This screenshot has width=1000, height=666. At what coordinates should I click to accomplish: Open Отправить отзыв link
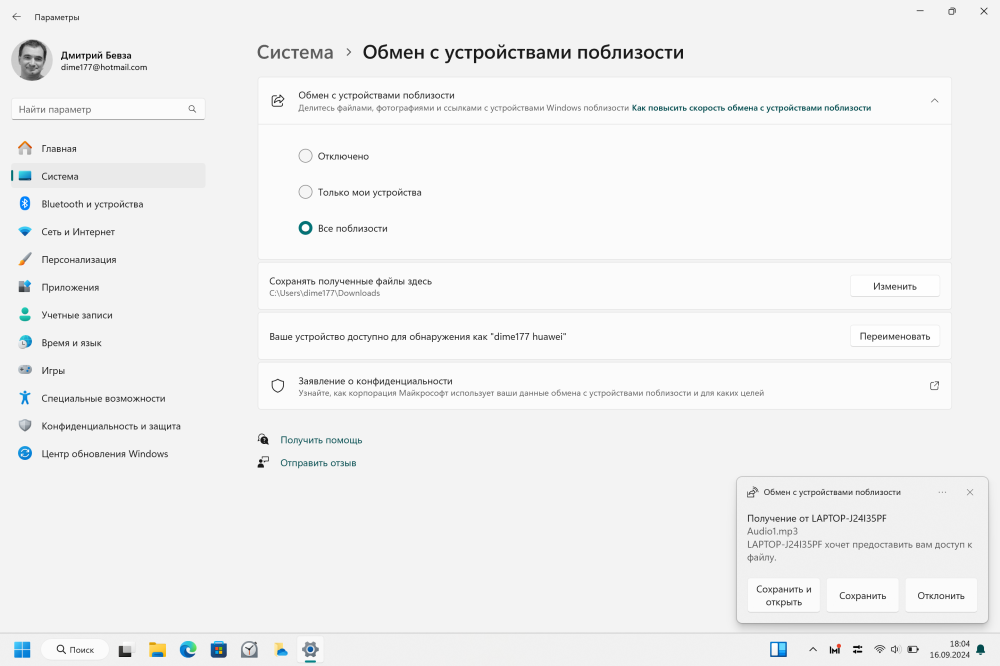pos(318,463)
